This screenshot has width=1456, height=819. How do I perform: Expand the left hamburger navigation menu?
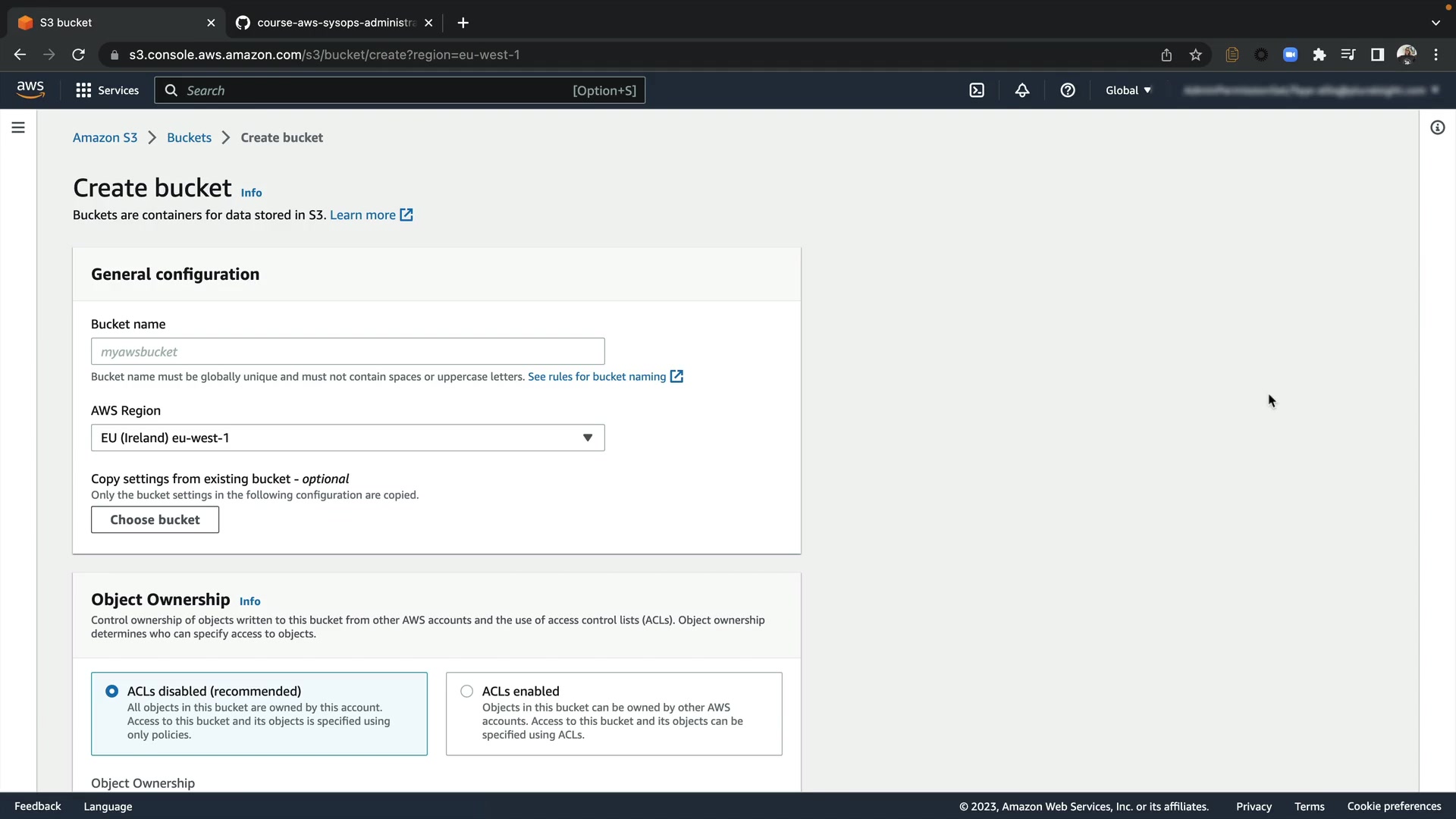18,127
